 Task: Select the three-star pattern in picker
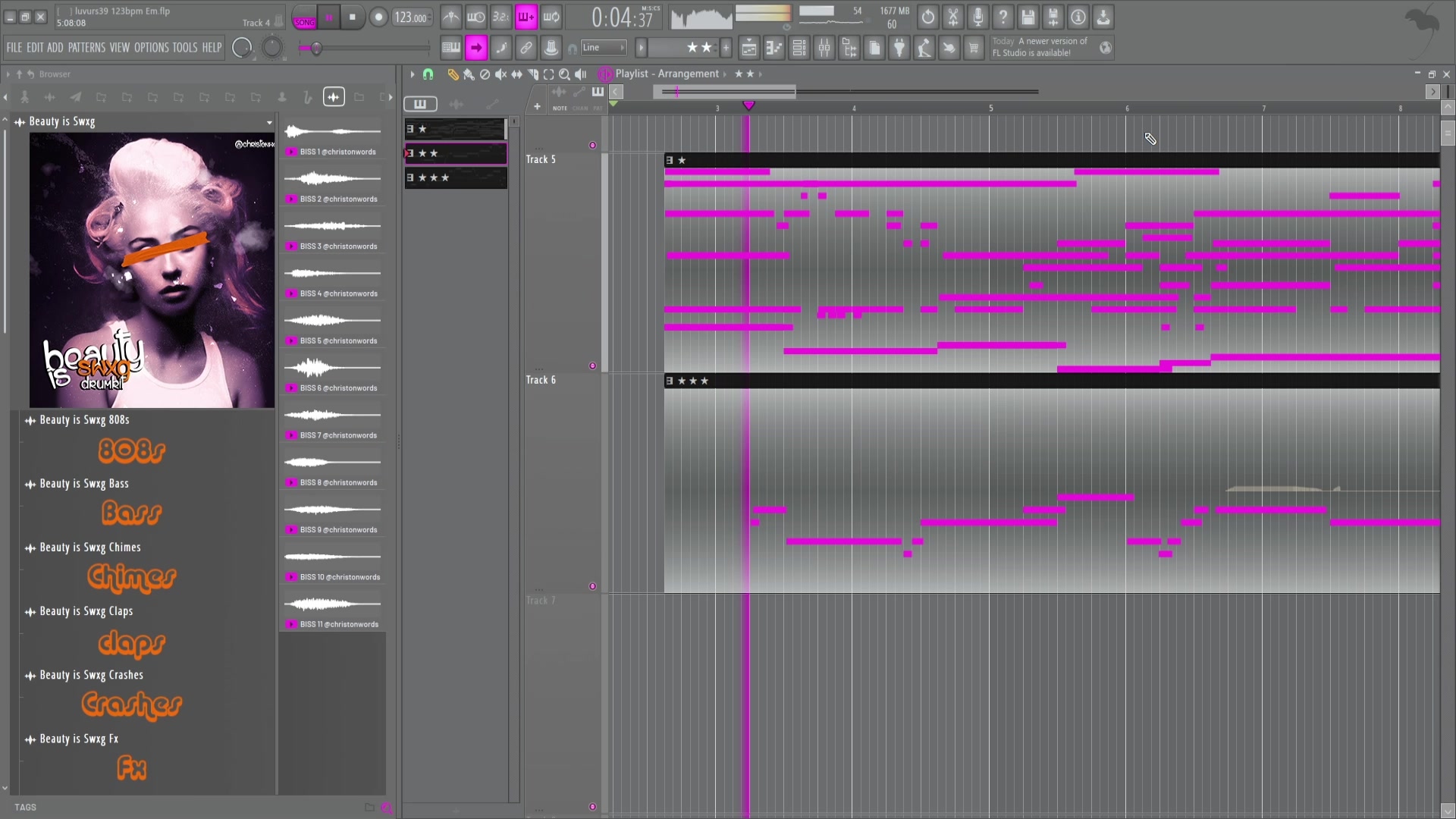coord(456,177)
